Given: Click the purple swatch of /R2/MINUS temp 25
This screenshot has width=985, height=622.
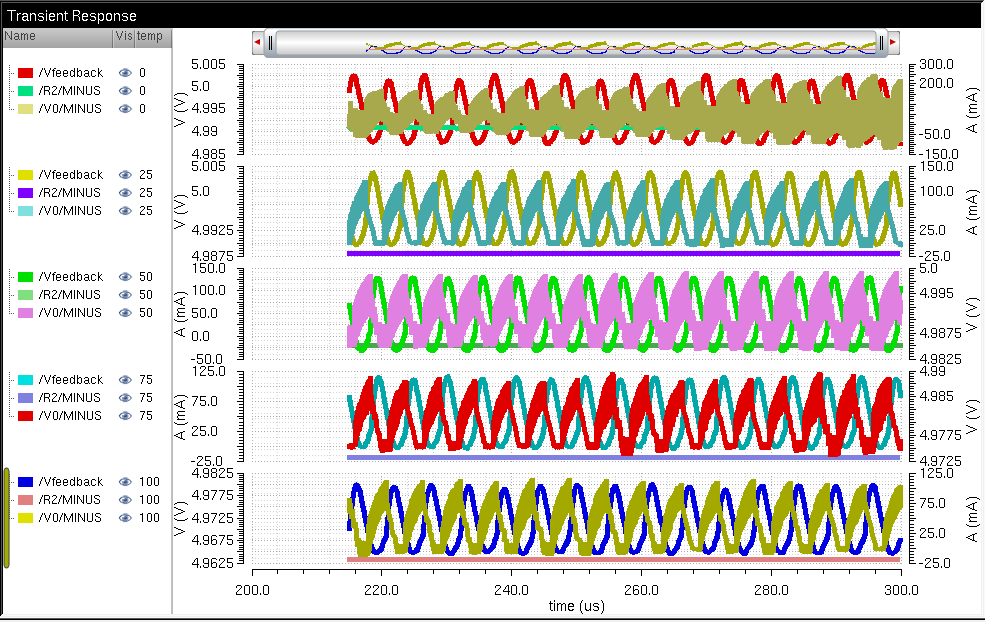Looking at the screenshot, I should pos(26,193).
